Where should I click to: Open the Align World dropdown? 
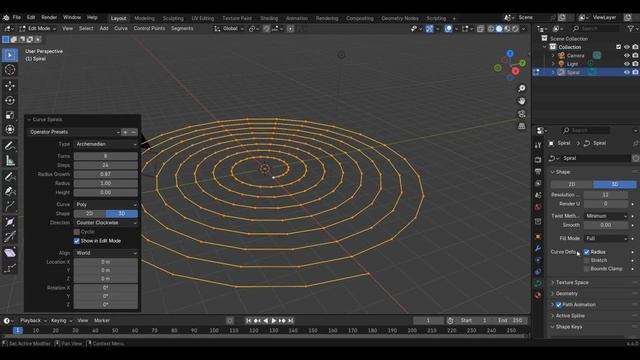106,253
